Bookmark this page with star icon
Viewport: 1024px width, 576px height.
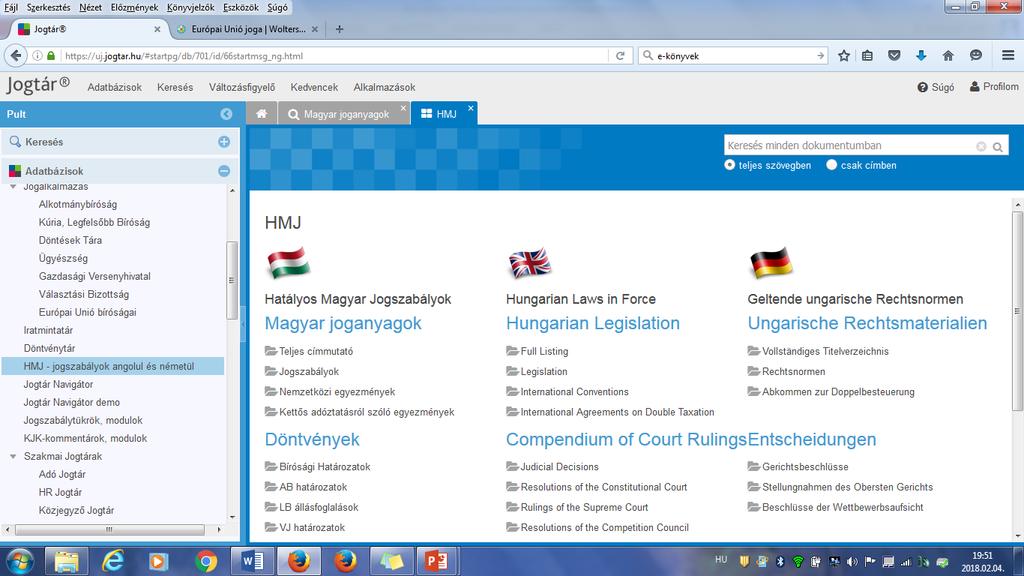pos(844,56)
